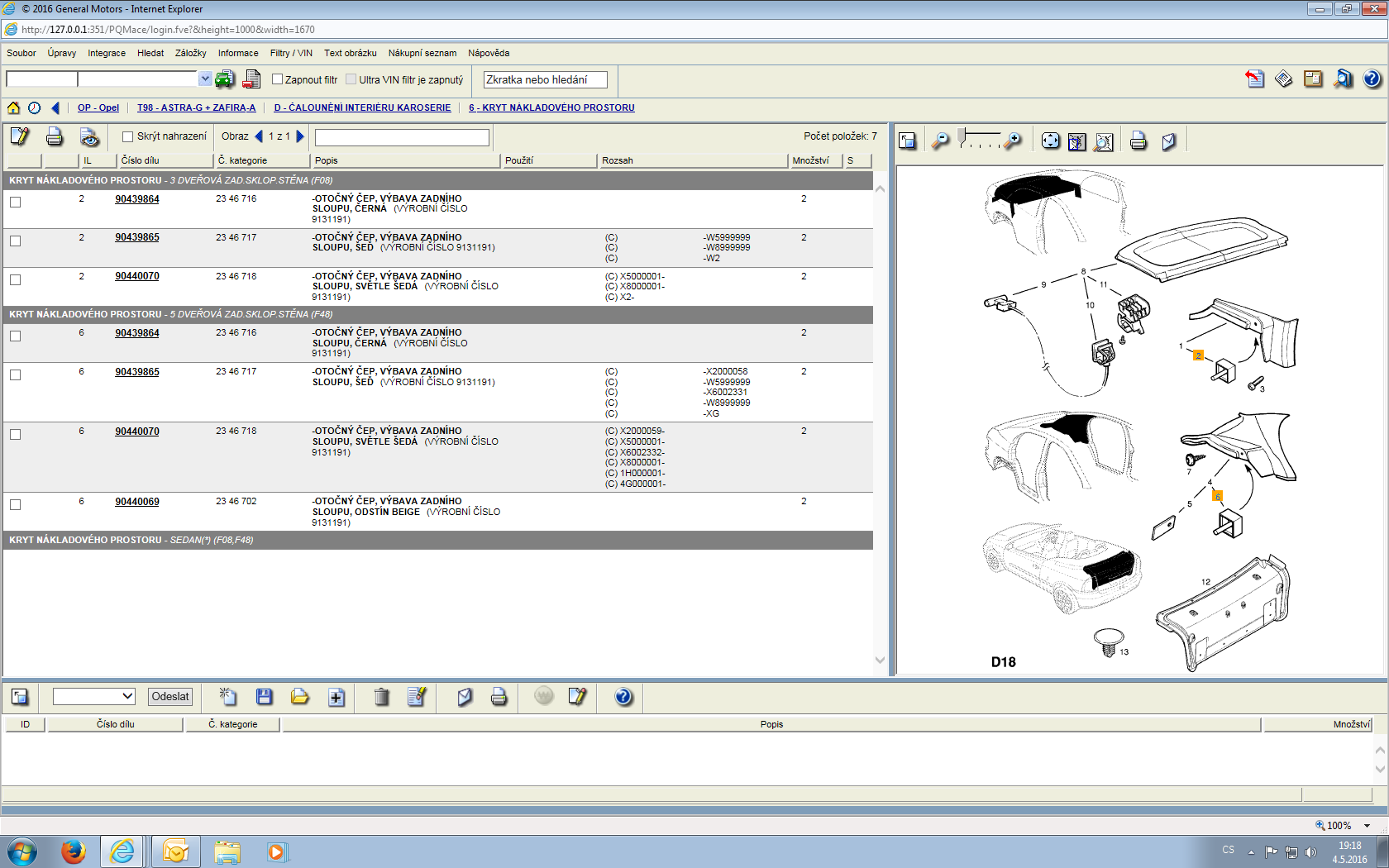The width and height of the screenshot is (1389, 868).
Task: Click zoom out magnifier in image toolbar
Action: pyautogui.click(x=940, y=141)
